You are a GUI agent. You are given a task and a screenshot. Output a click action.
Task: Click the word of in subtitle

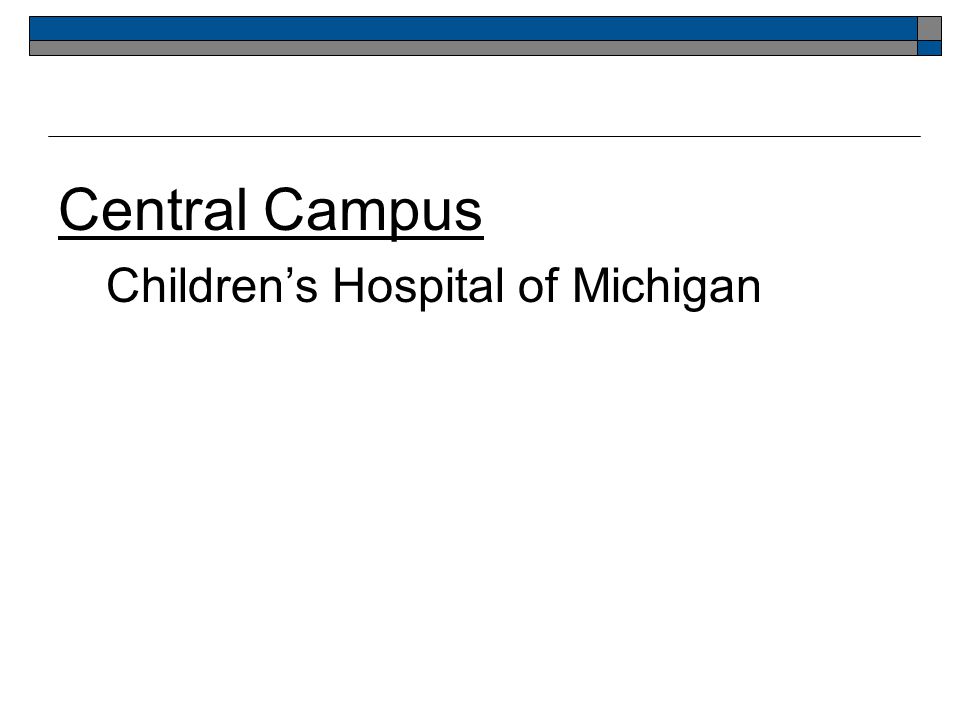[539, 285]
